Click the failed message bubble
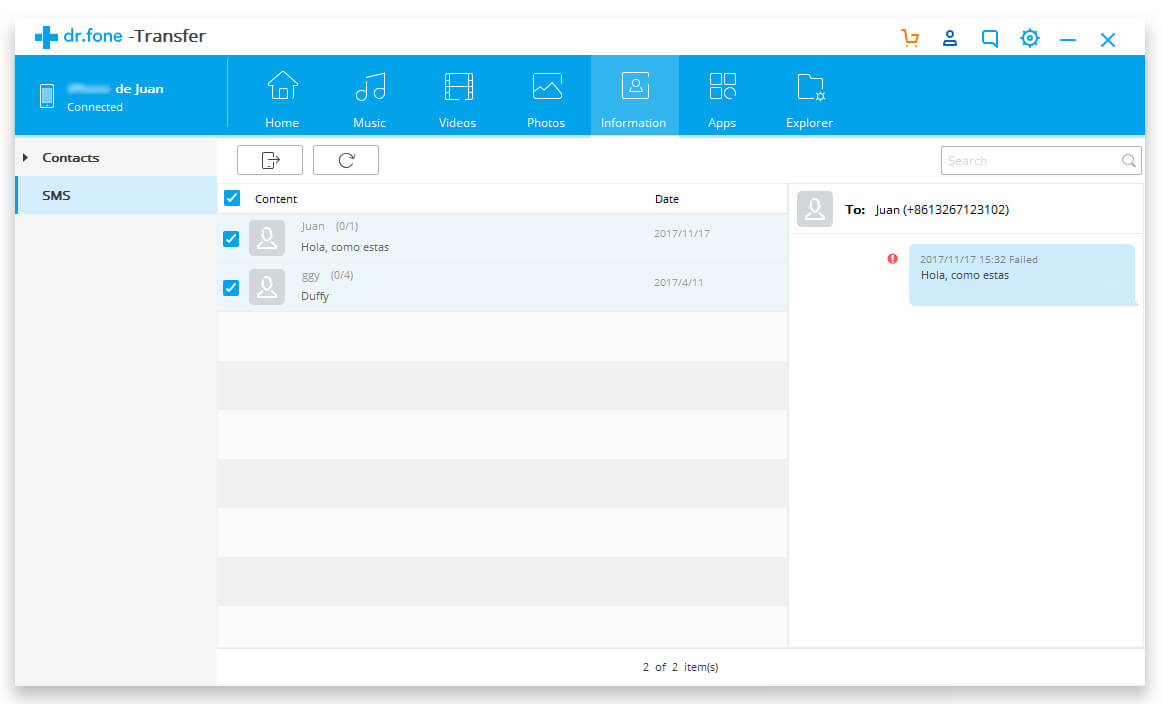This screenshot has width=1162, height=704. click(1023, 275)
